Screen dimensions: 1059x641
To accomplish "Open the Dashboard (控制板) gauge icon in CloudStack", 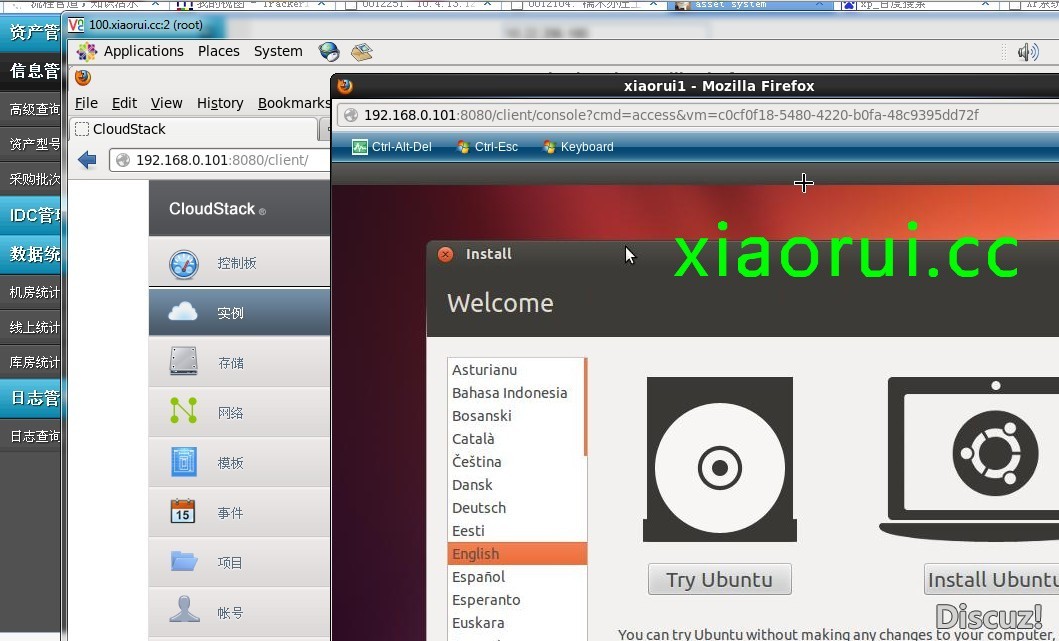I will click(184, 264).
